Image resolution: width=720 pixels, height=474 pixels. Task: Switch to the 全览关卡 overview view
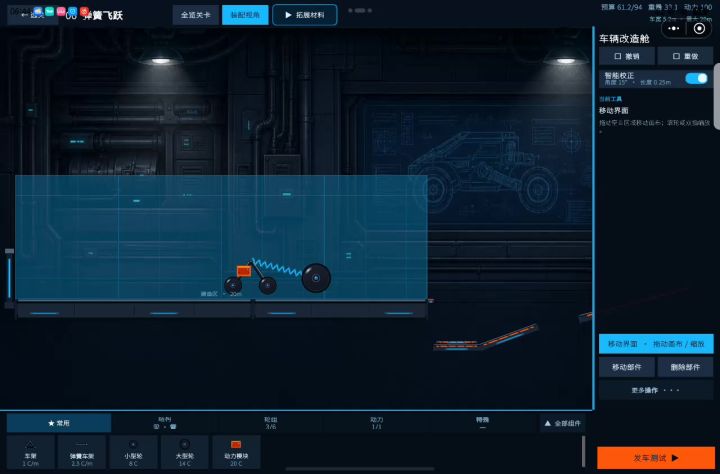[196, 15]
